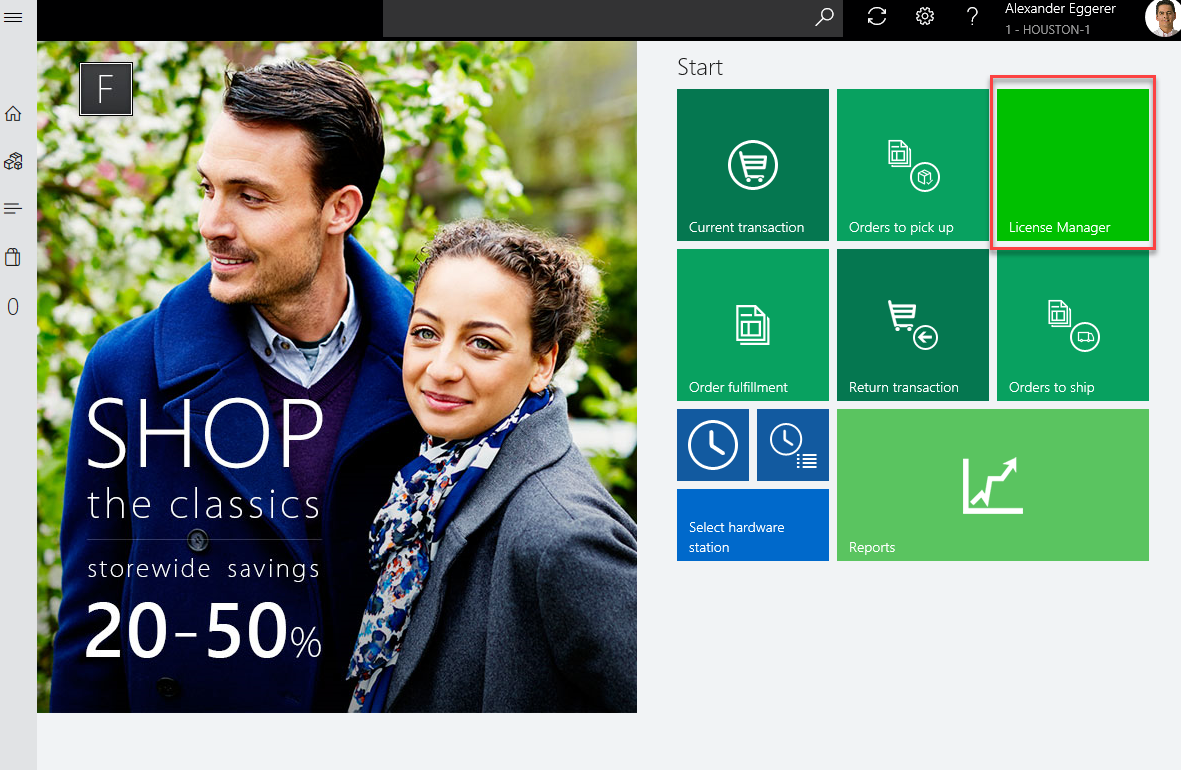
Task: Open help question mark icon
Action: click(x=972, y=17)
